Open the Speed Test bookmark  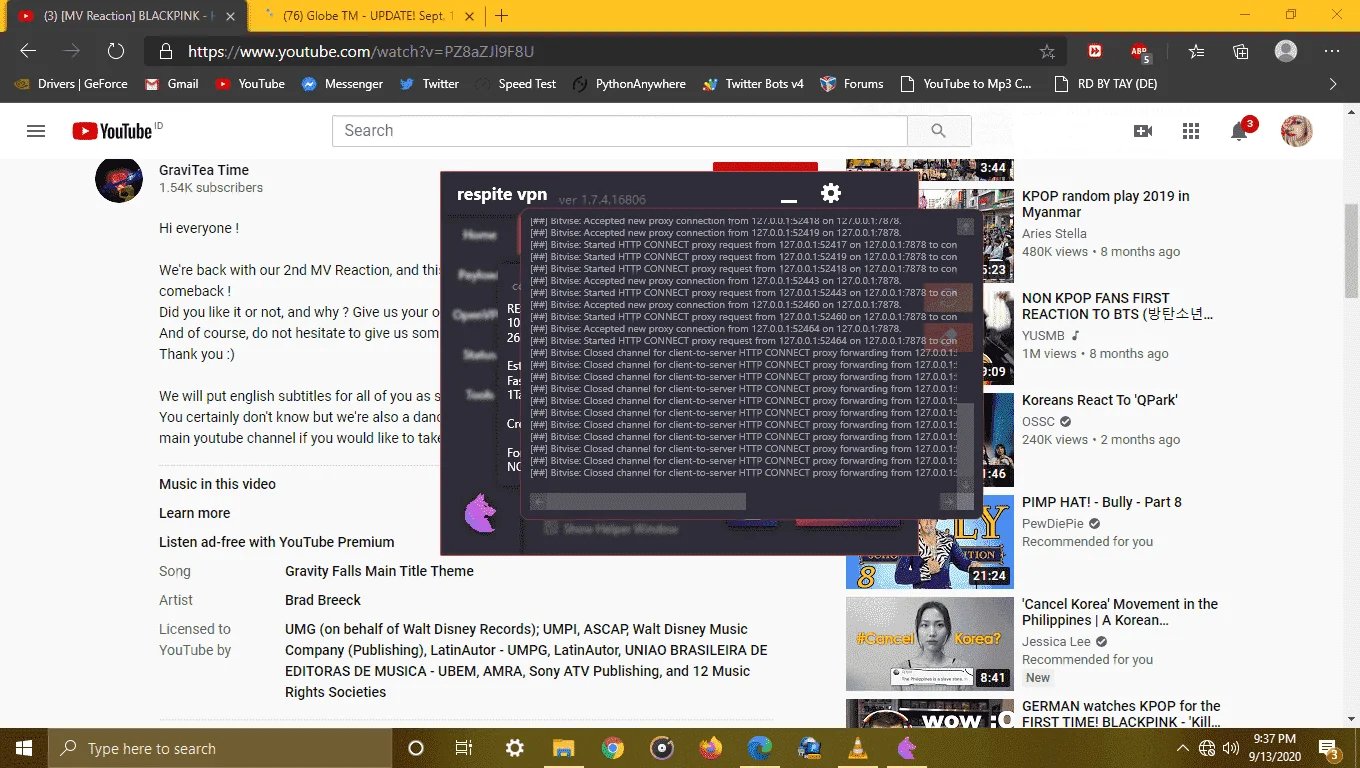click(x=516, y=84)
